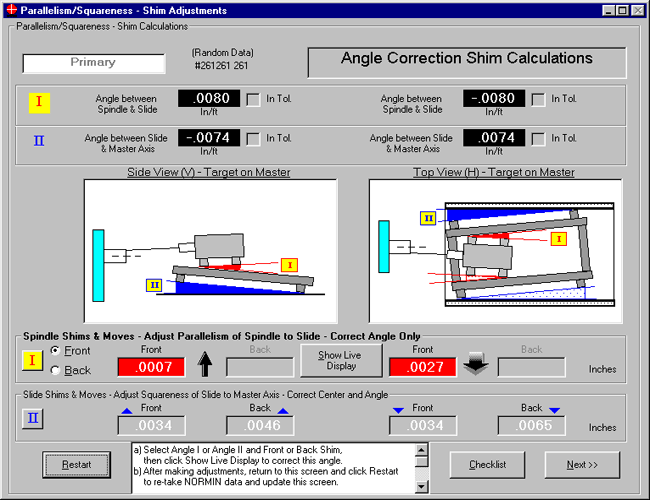Click the red Front .0007 shim value field
Image resolution: width=650 pixels, height=500 pixels.
(x=151, y=367)
